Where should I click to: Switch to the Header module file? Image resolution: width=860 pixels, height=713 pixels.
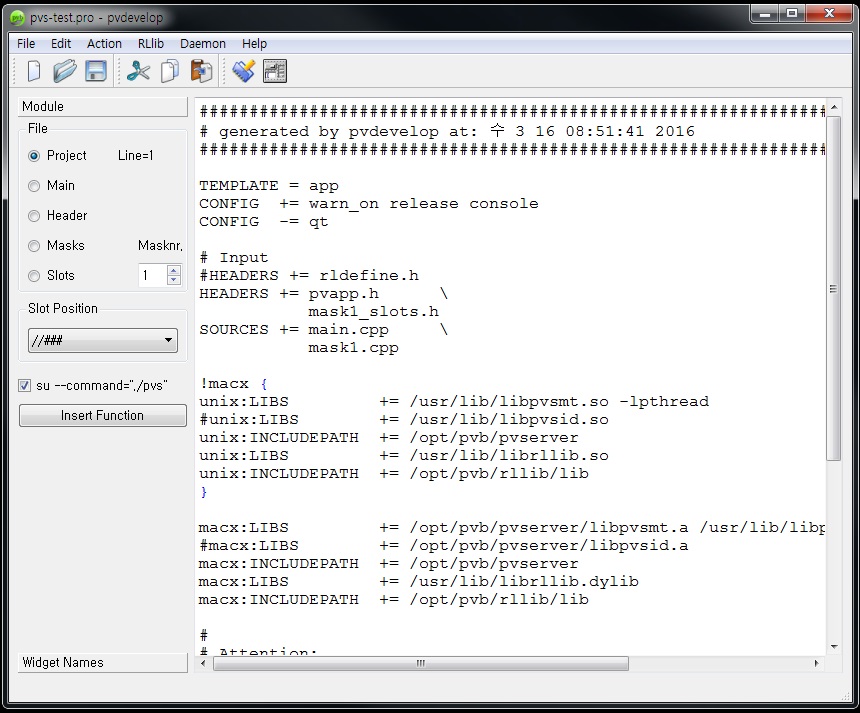coord(36,215)
